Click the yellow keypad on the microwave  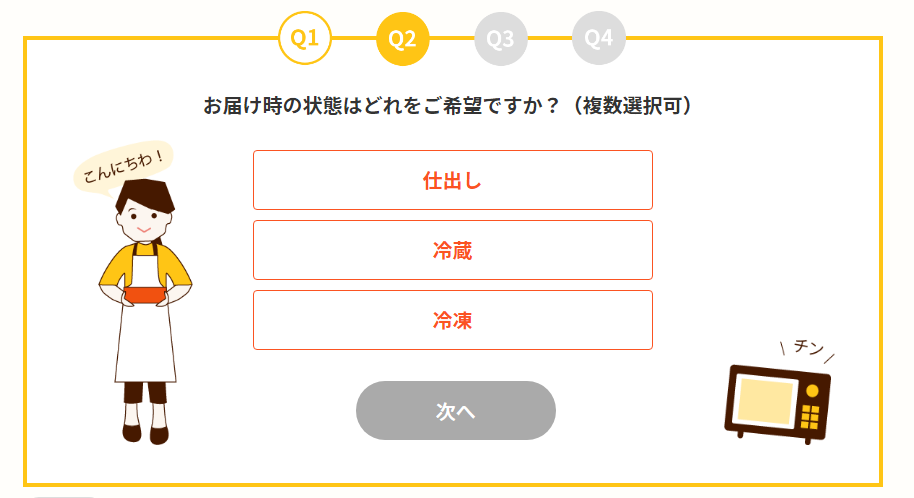(810, 417)
